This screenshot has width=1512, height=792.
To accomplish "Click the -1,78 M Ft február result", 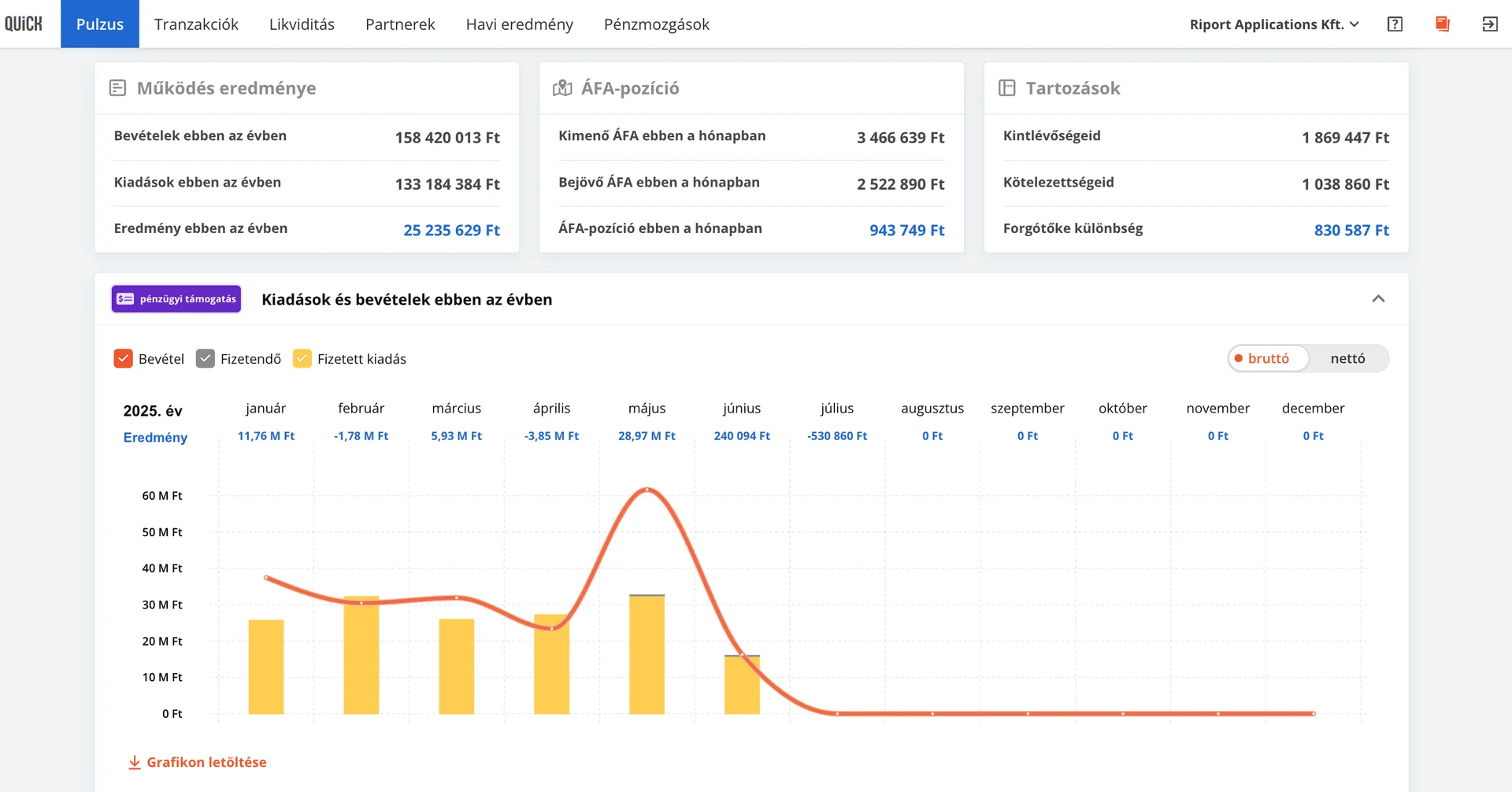I will tap(361, 436).
